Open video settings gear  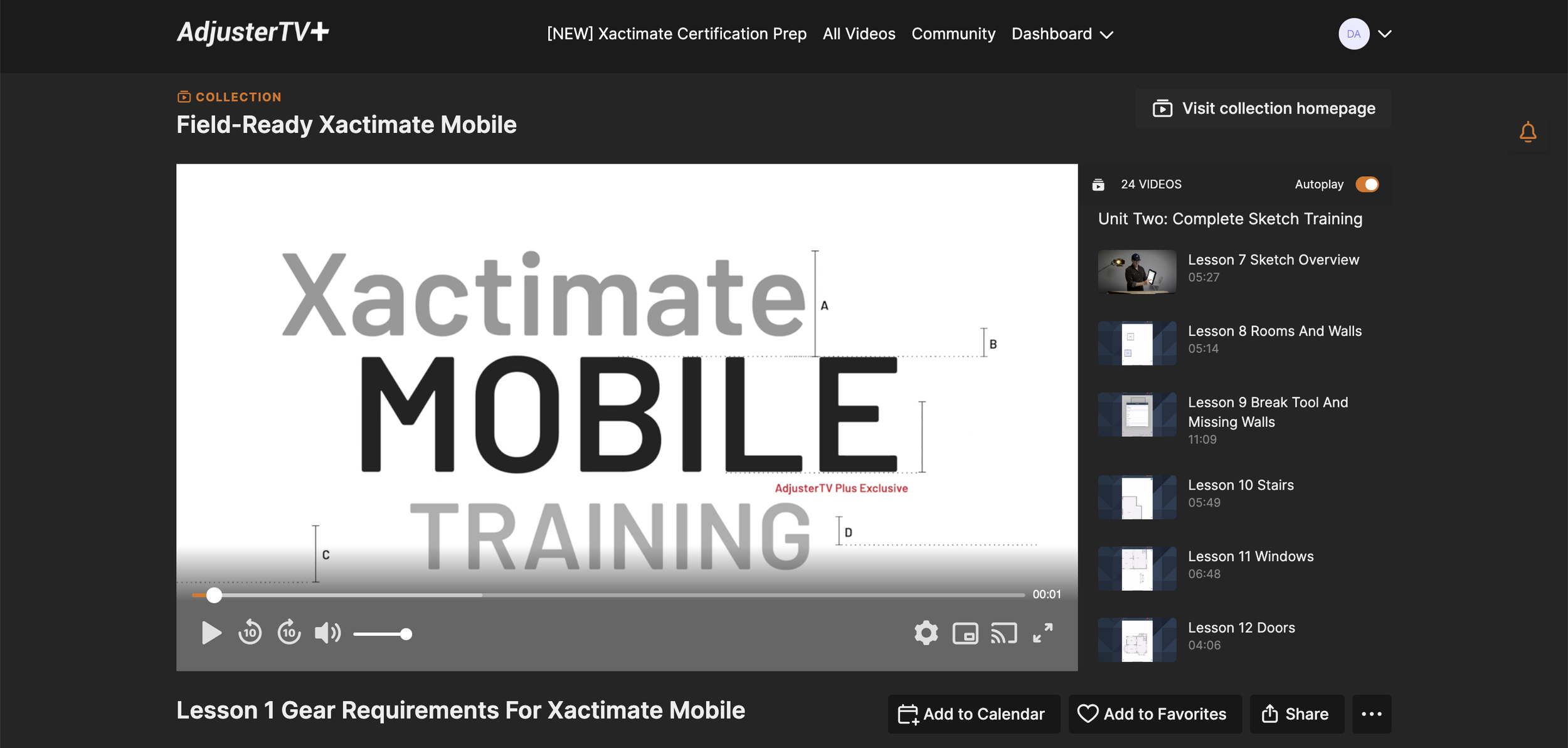926,633
